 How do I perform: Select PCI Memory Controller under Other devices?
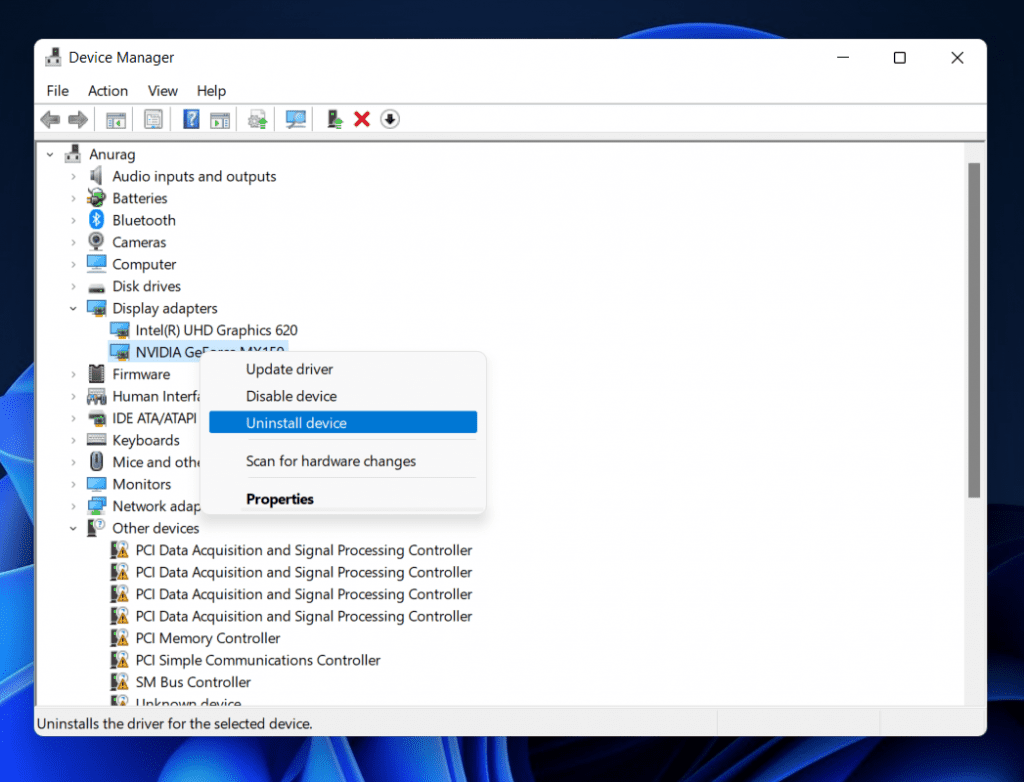pos(208,638)
